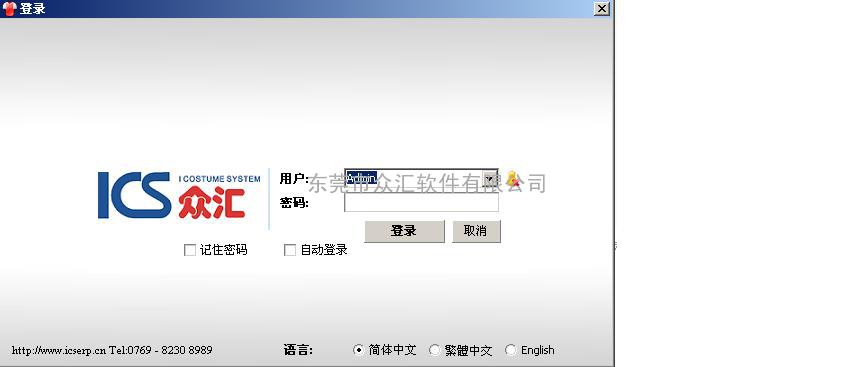Click the http://www.icserp.cn website text
This screenshot has width=853, height=367.
(x=59, y=351)
